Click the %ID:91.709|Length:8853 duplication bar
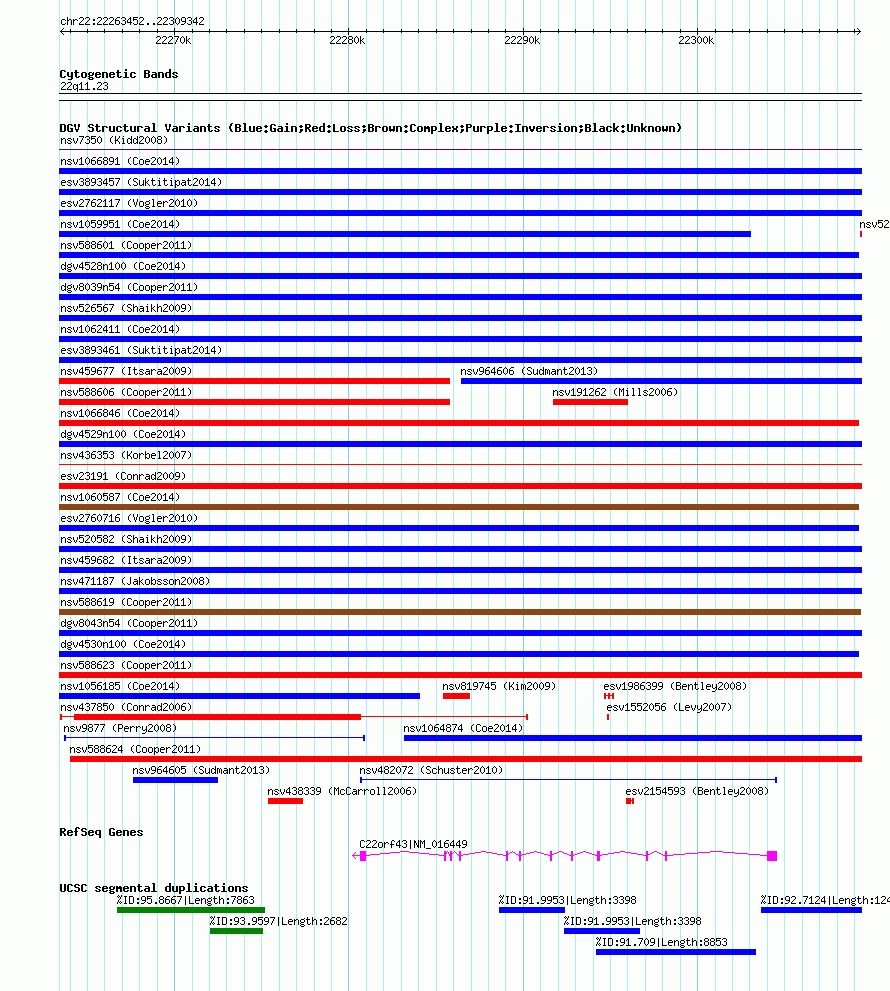Screen dimensions: 890x991 coord(676,952)
